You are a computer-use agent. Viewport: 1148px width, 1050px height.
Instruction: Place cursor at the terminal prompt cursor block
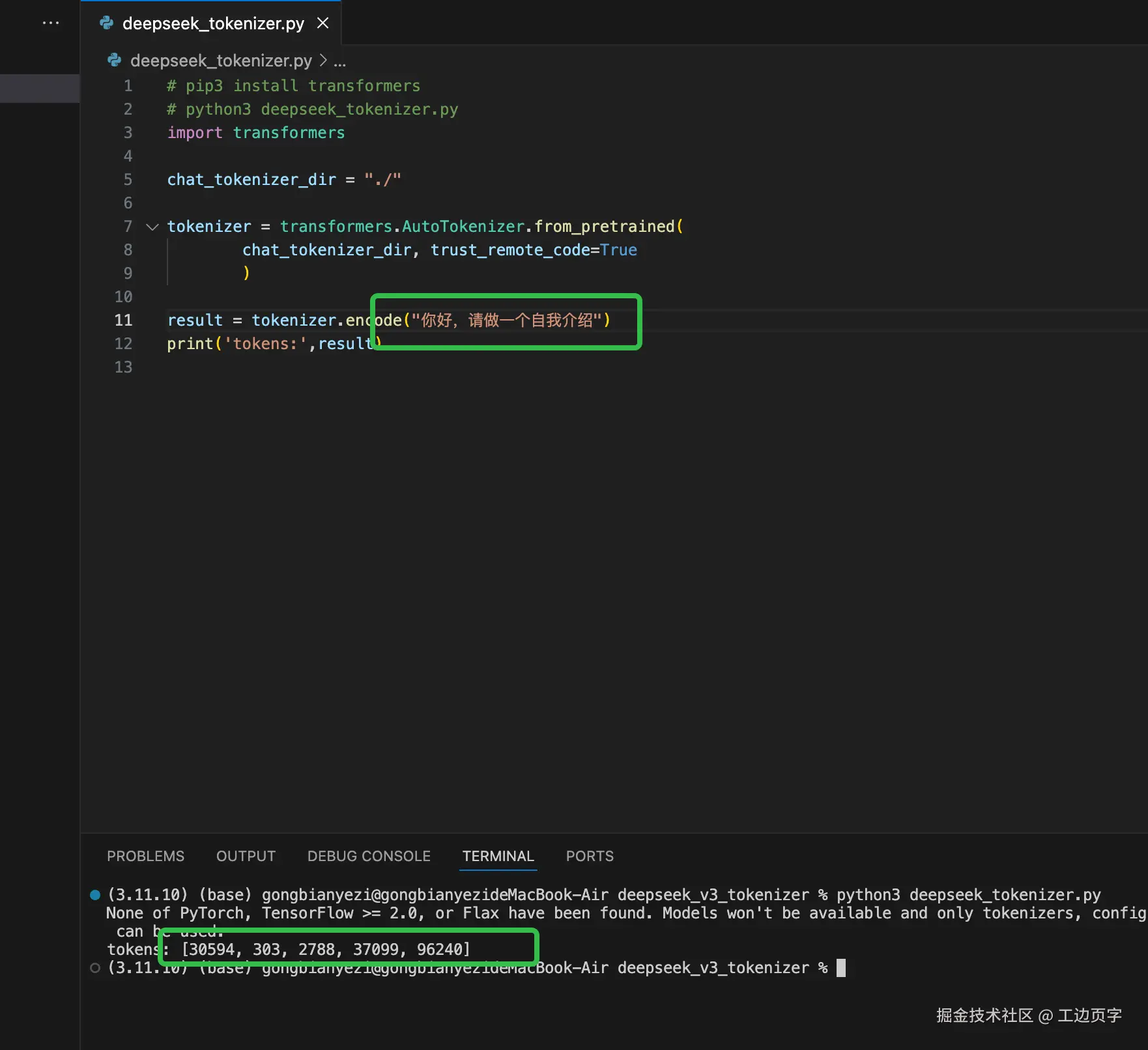coord(841,968)
